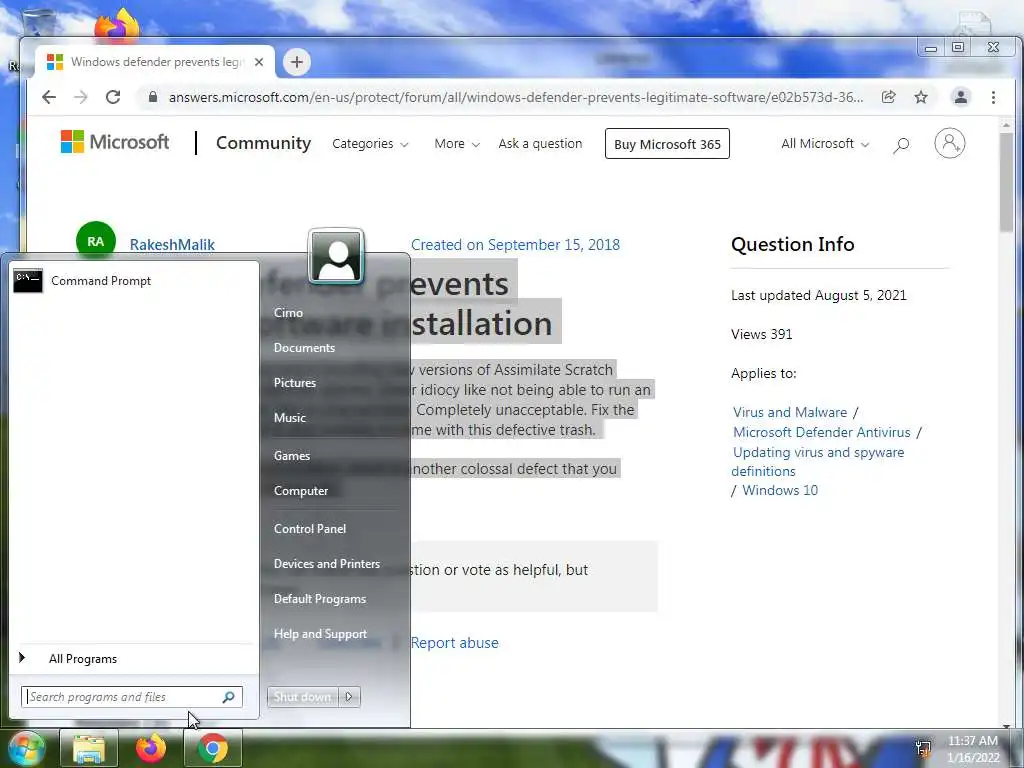Click the RA user avatar

[96, 241]
